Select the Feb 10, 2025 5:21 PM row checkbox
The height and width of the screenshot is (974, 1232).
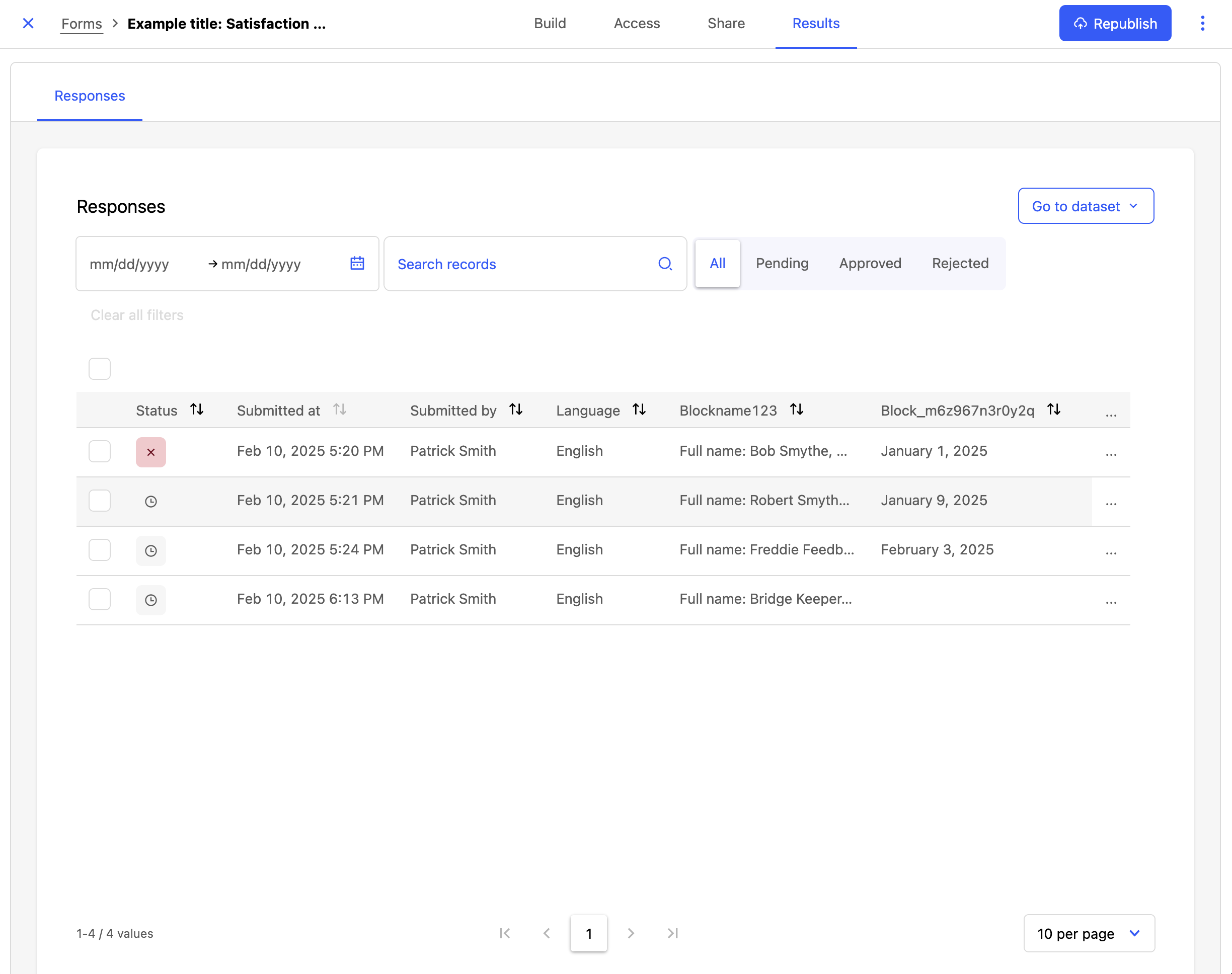pos(99,501)
